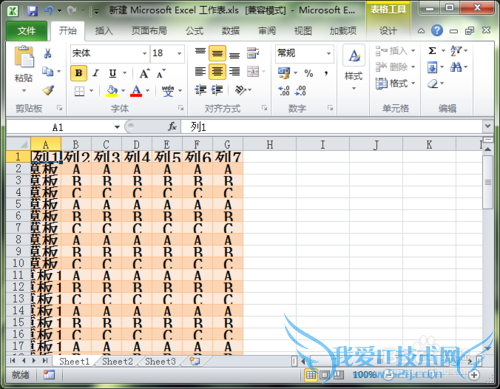Click the Select All corner button

click(18, 144)
